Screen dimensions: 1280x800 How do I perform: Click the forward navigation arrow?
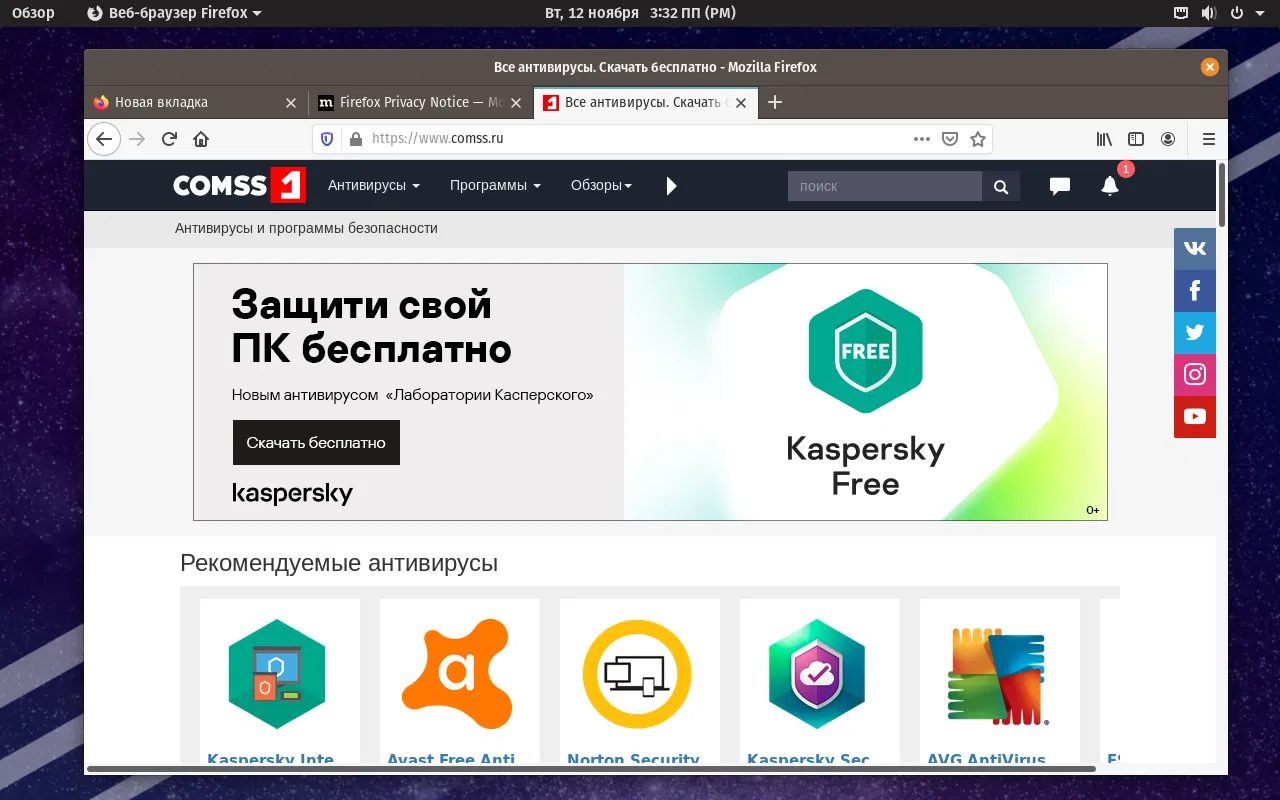(x=138, y=139)
